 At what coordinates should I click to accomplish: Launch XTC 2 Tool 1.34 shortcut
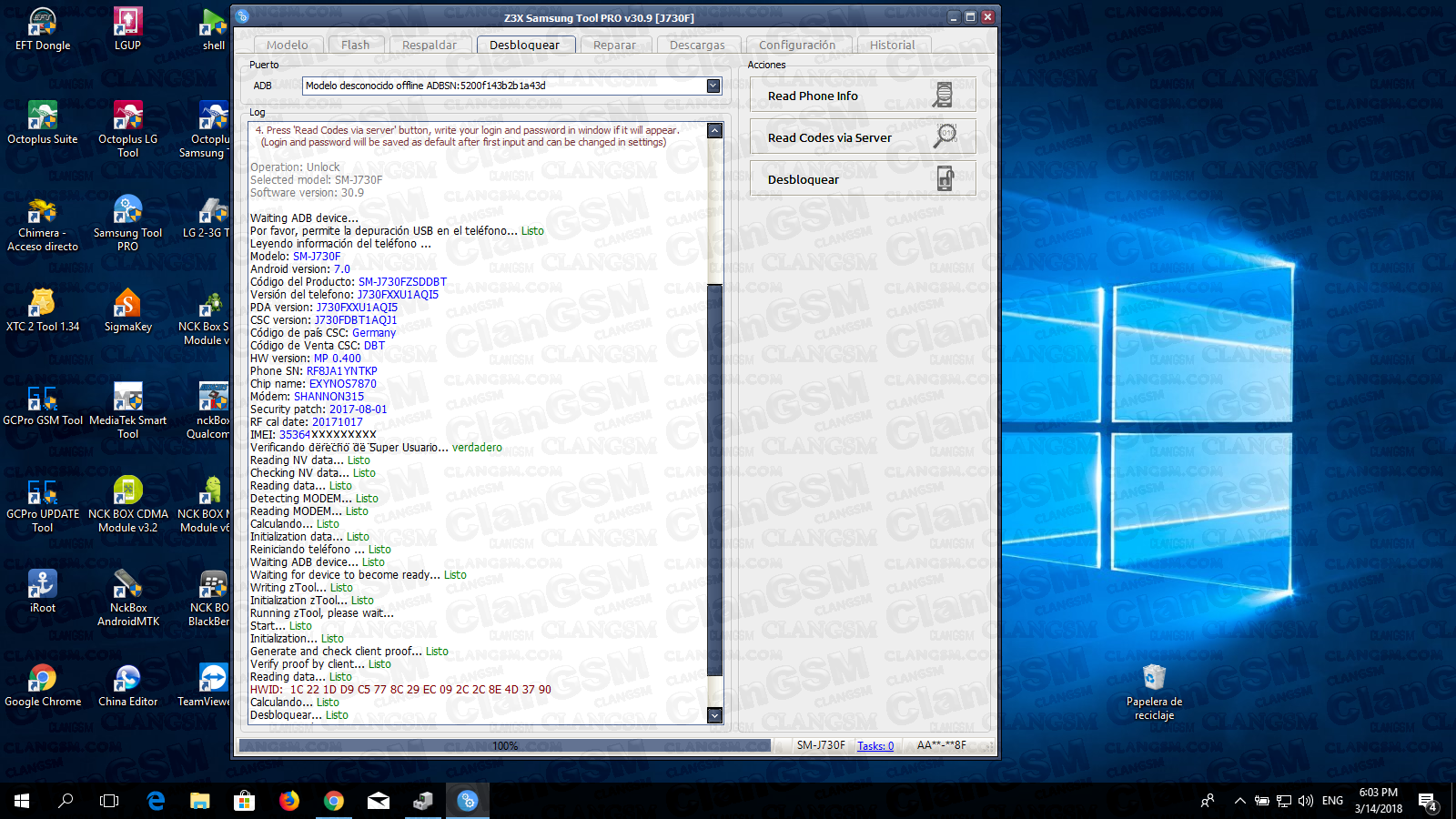point(43,310)
